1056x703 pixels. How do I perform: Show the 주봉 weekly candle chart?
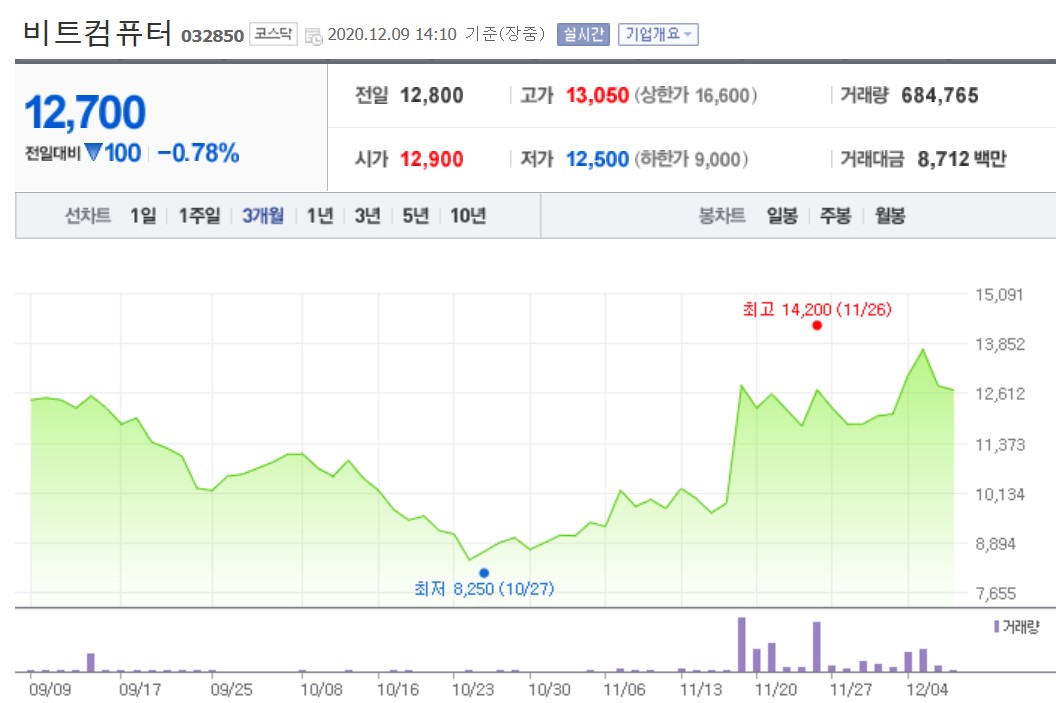[835, 215]
